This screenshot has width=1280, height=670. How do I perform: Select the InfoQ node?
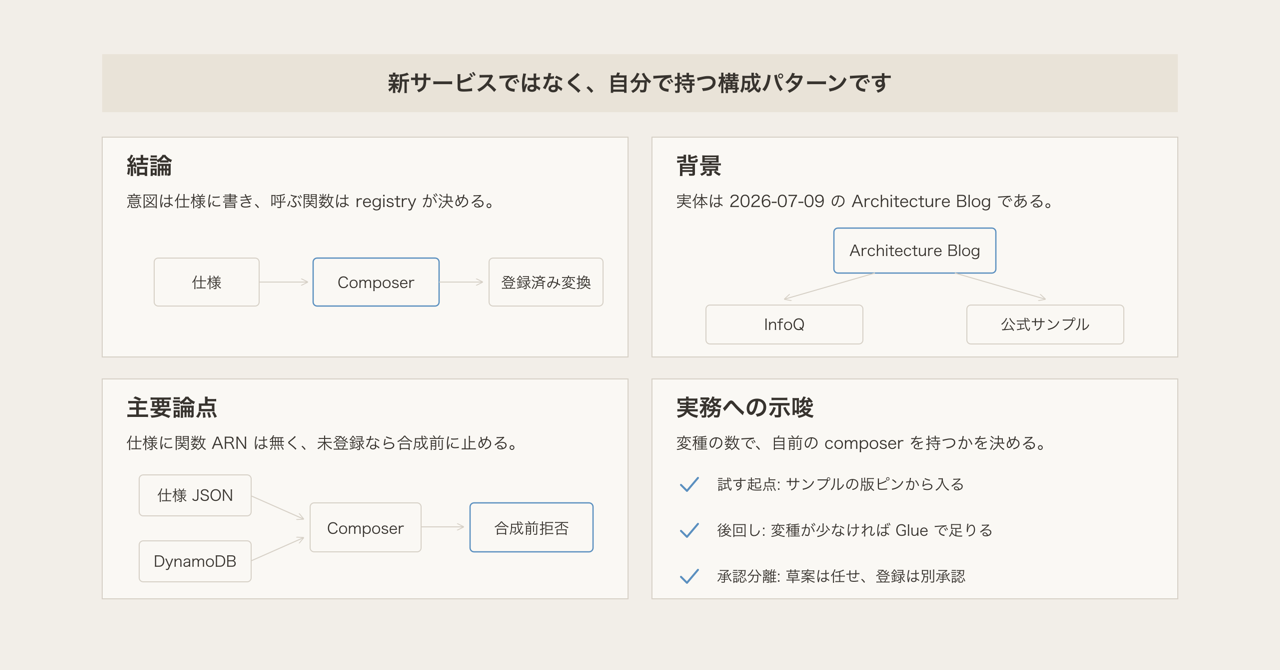coord(784,325)
